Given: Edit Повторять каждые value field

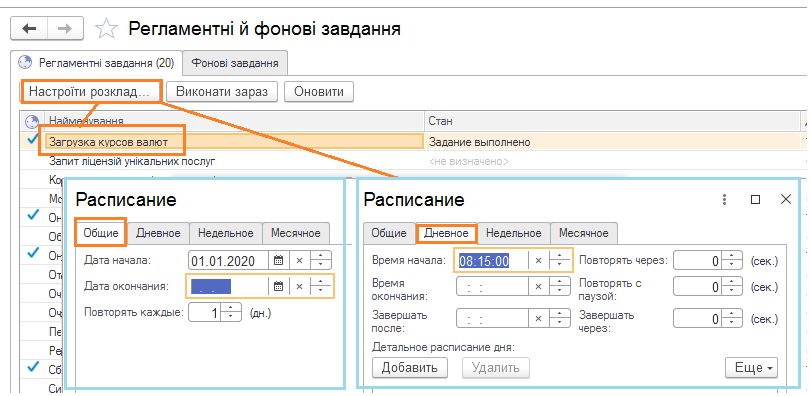Looking at the screenshot, I should [205, 312].
